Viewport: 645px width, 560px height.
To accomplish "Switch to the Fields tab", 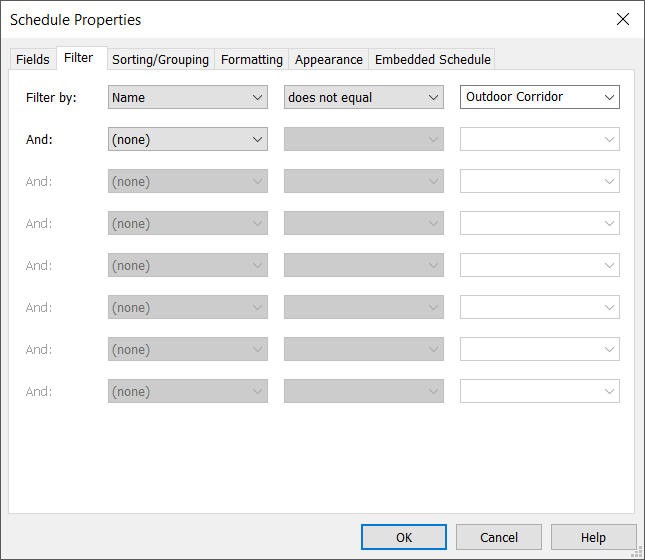I will (x=33, y=60).
